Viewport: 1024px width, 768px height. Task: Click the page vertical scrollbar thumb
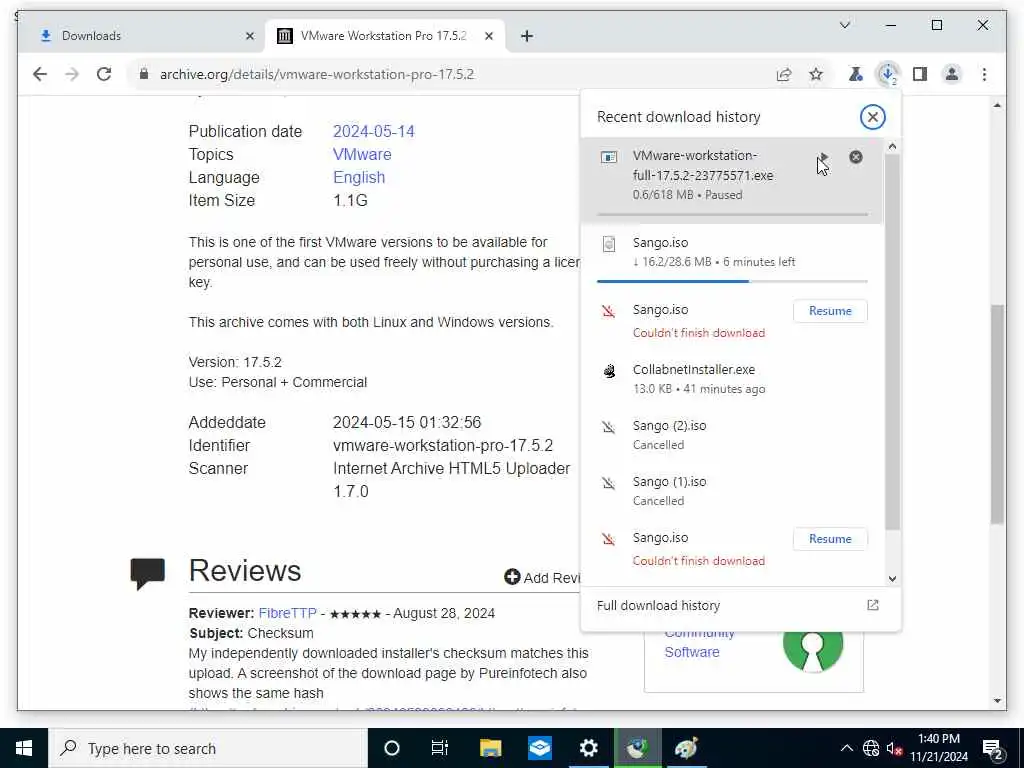997,414
